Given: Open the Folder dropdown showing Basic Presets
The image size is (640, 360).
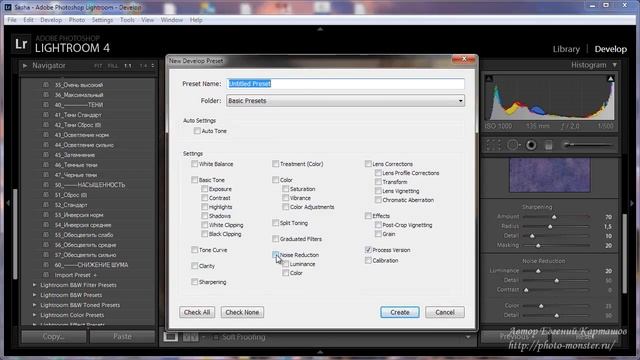Looking at the screenshot, I should pos(345,100).
